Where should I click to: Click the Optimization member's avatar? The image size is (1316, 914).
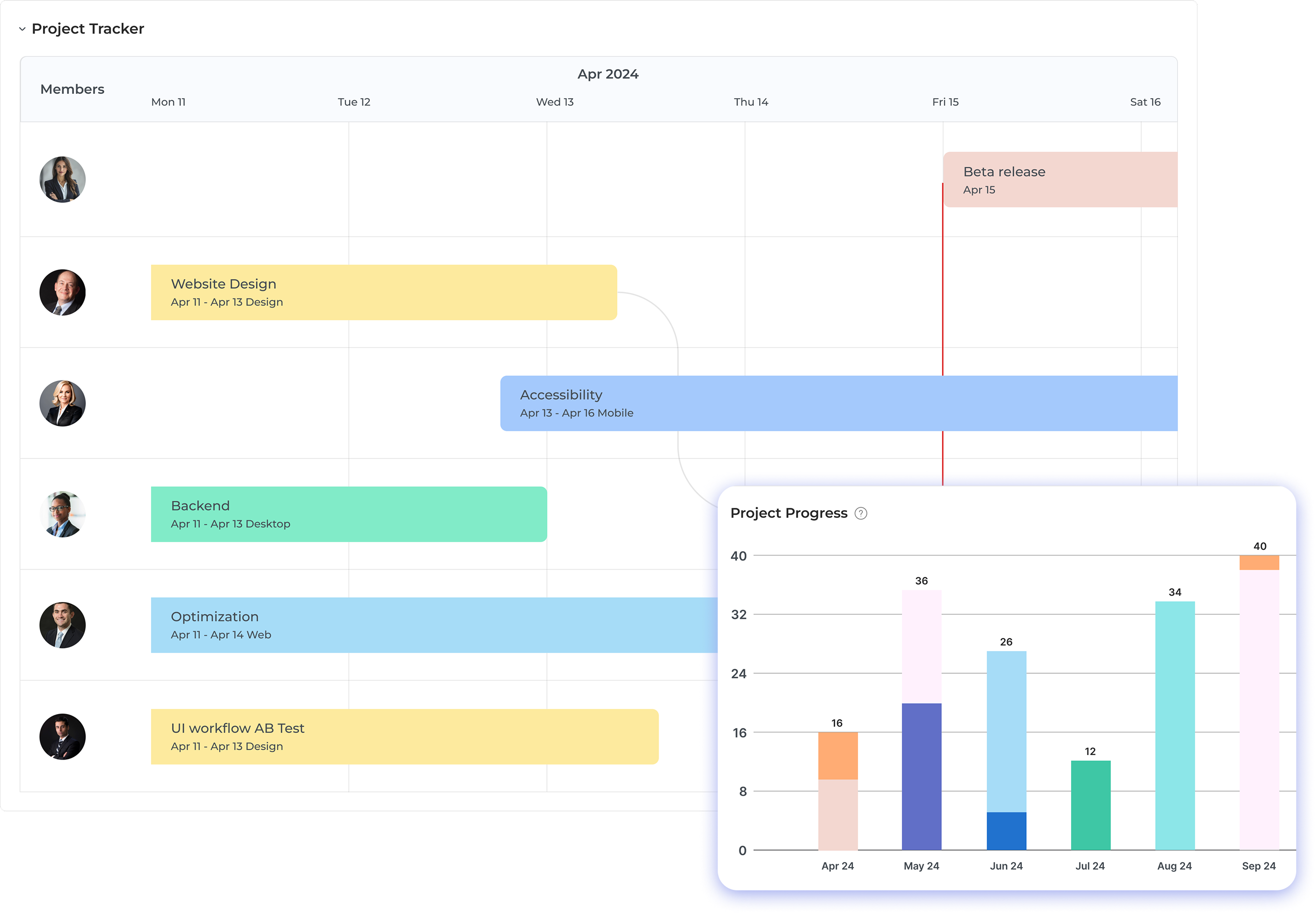tap(62, 625)
